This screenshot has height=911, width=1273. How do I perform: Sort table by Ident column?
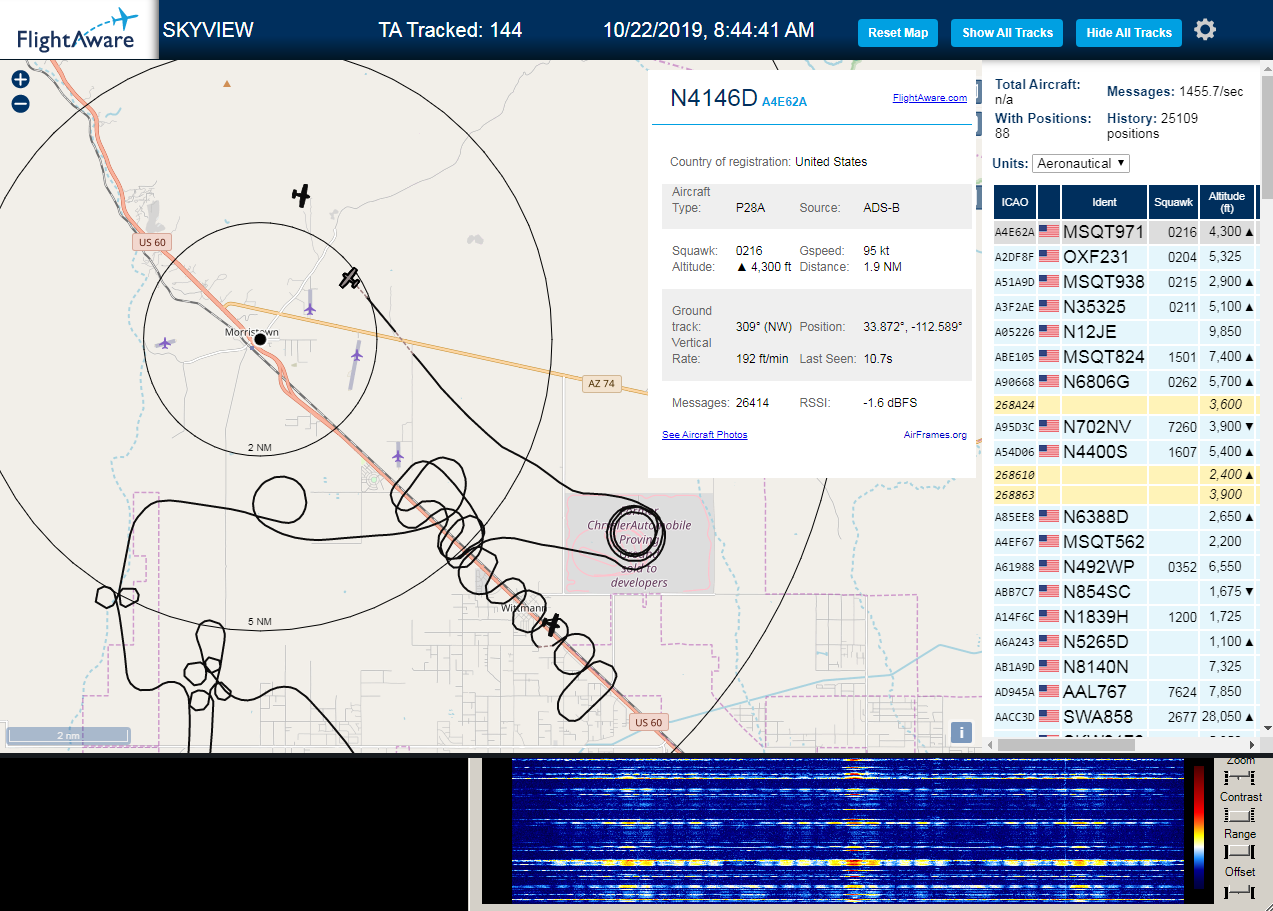[x=1104, y=202]
